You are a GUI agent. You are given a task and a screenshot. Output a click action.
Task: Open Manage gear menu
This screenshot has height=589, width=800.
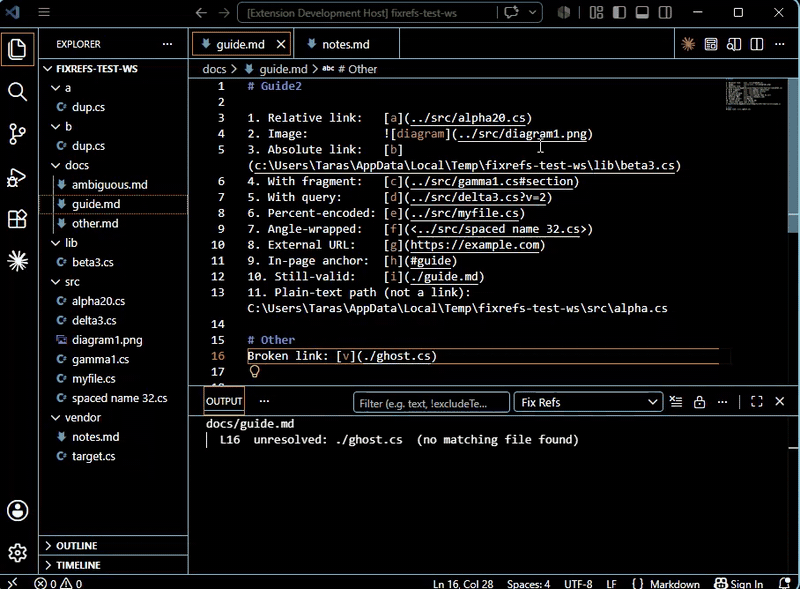point(17,553)
